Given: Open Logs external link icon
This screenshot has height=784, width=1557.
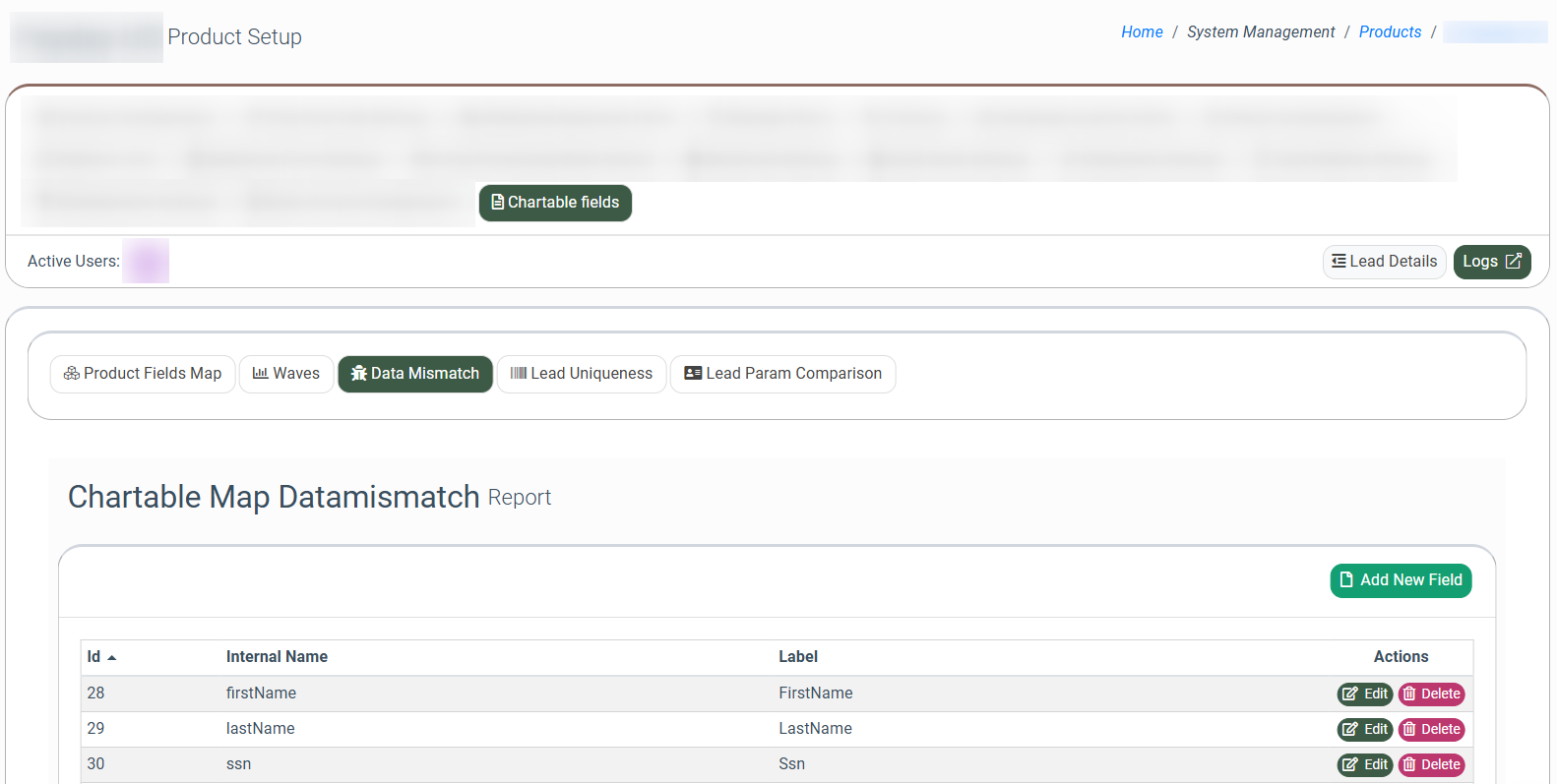Looking at the screenshot, I should [x=1514, y=262].
